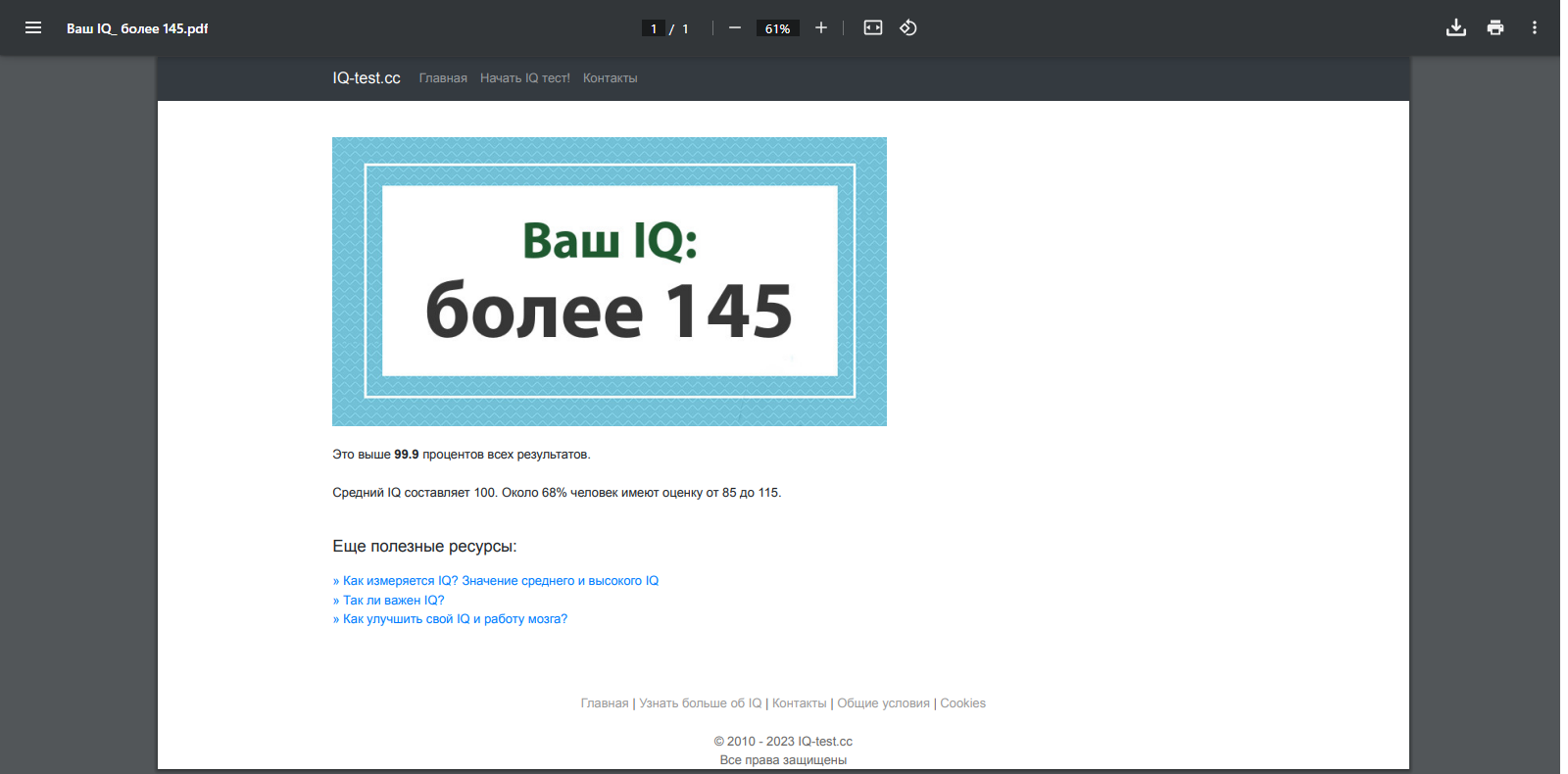1568x774 pixels.
Task: Zoom out with the minus button
Action: click(x=735, y=27)
